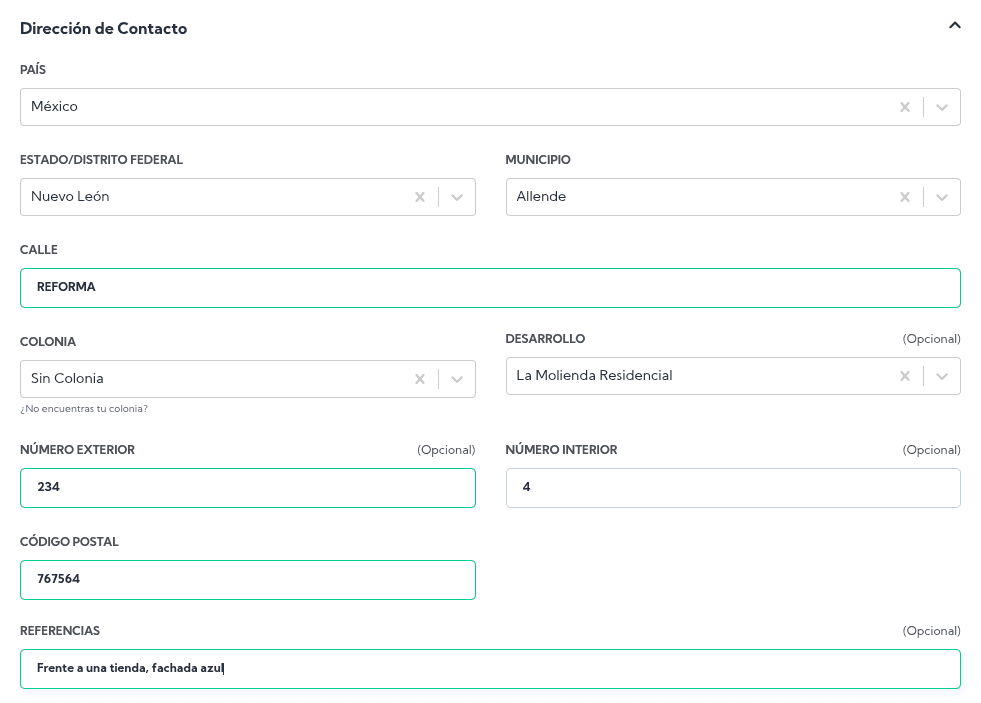The image size is (981, 703).
Task: Collapse the Dirección de Contacto section
Action: point(954,26)
